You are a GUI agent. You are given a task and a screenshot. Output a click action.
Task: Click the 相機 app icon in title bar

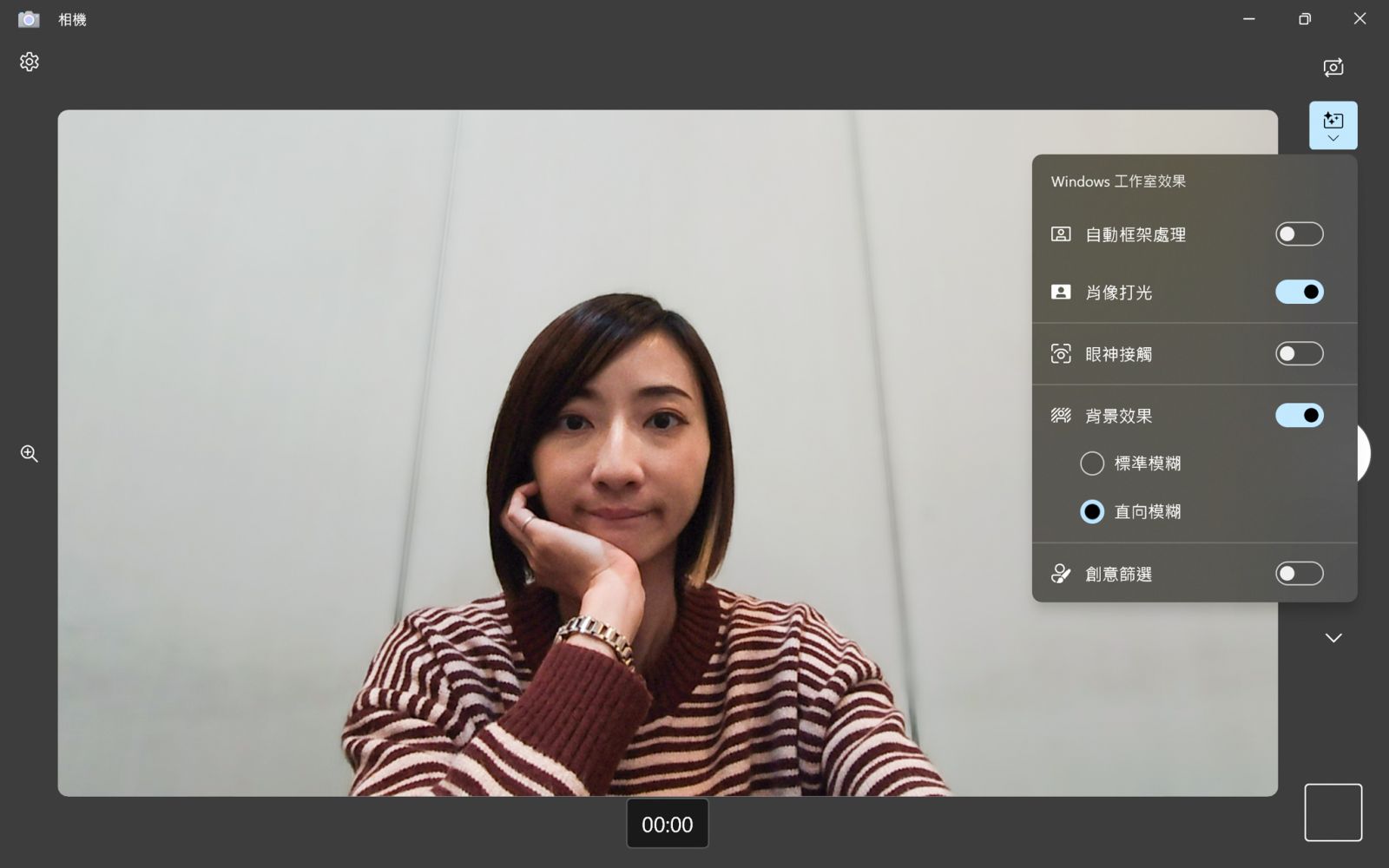[29, 19]
